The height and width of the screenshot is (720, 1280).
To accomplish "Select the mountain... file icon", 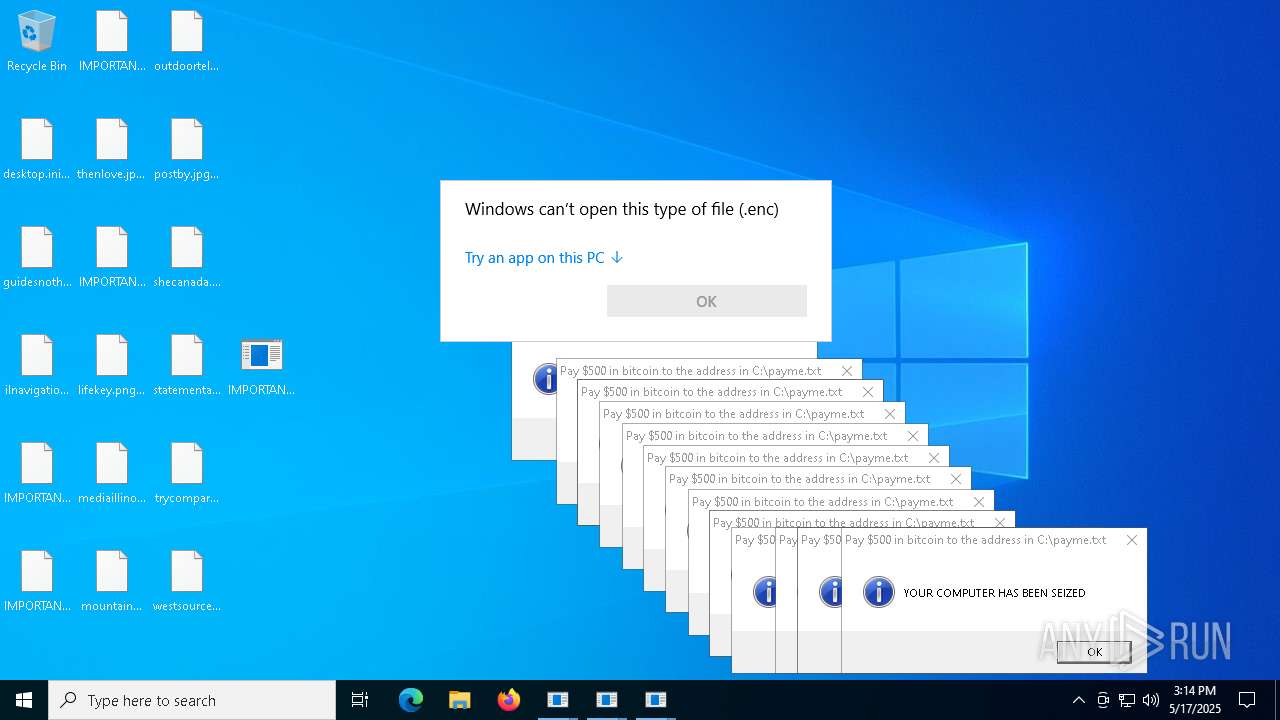I will pos(112,582).
